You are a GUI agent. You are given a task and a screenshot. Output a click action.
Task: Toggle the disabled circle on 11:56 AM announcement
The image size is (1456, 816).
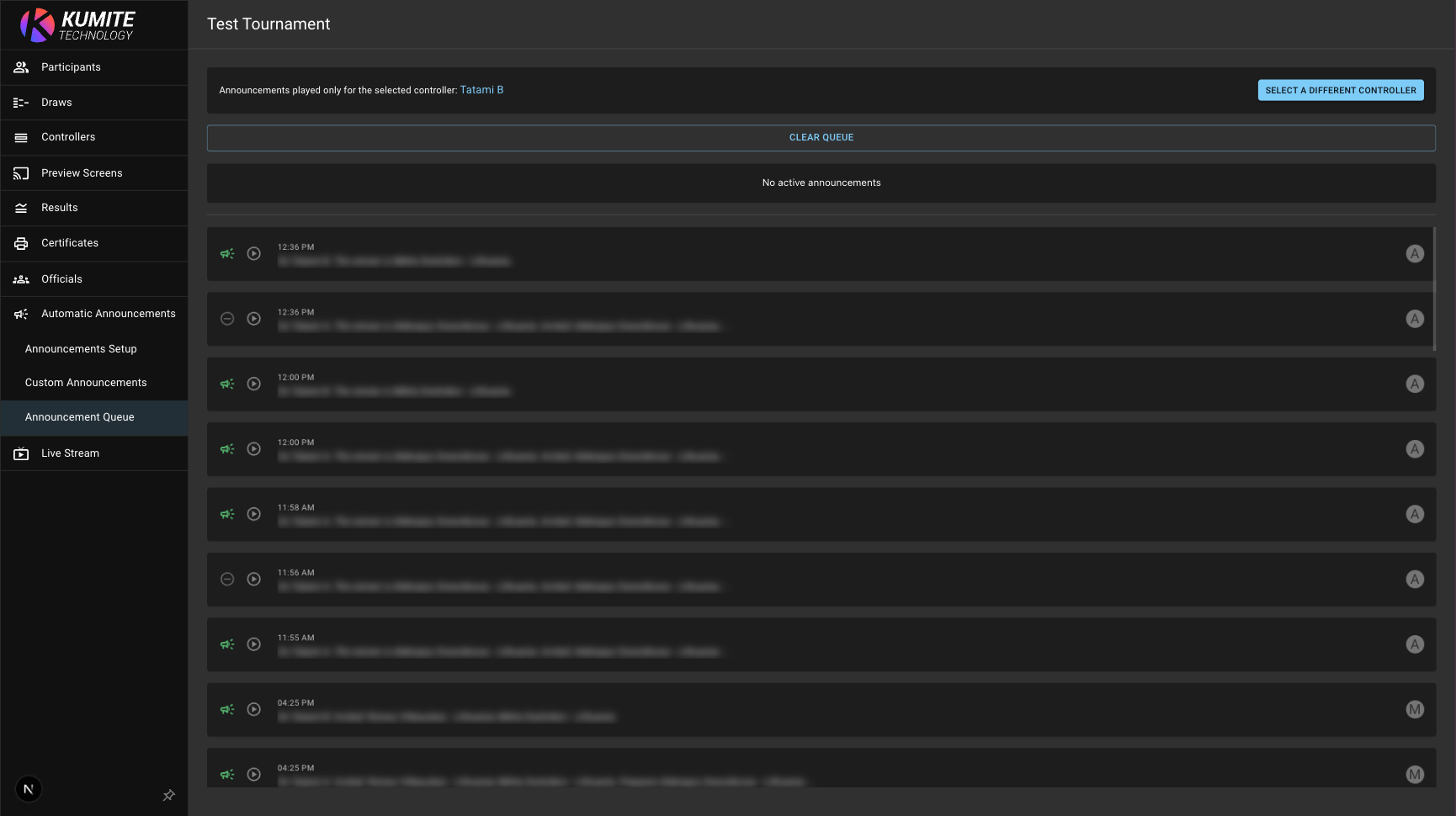[x=227, y=580]
